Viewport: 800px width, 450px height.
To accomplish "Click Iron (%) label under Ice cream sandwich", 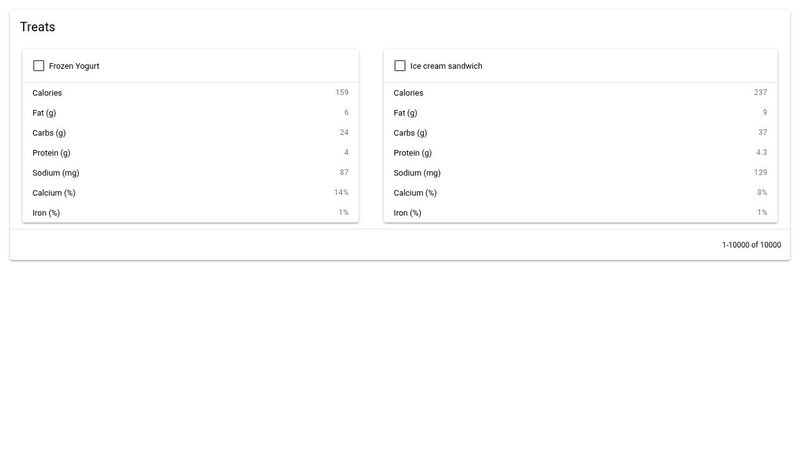I will click(x=407, y=213).
